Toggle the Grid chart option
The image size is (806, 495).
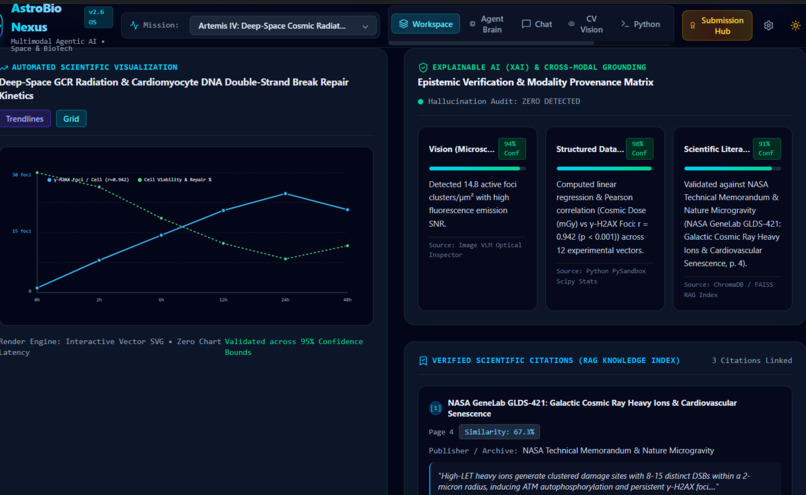(71, 119)
